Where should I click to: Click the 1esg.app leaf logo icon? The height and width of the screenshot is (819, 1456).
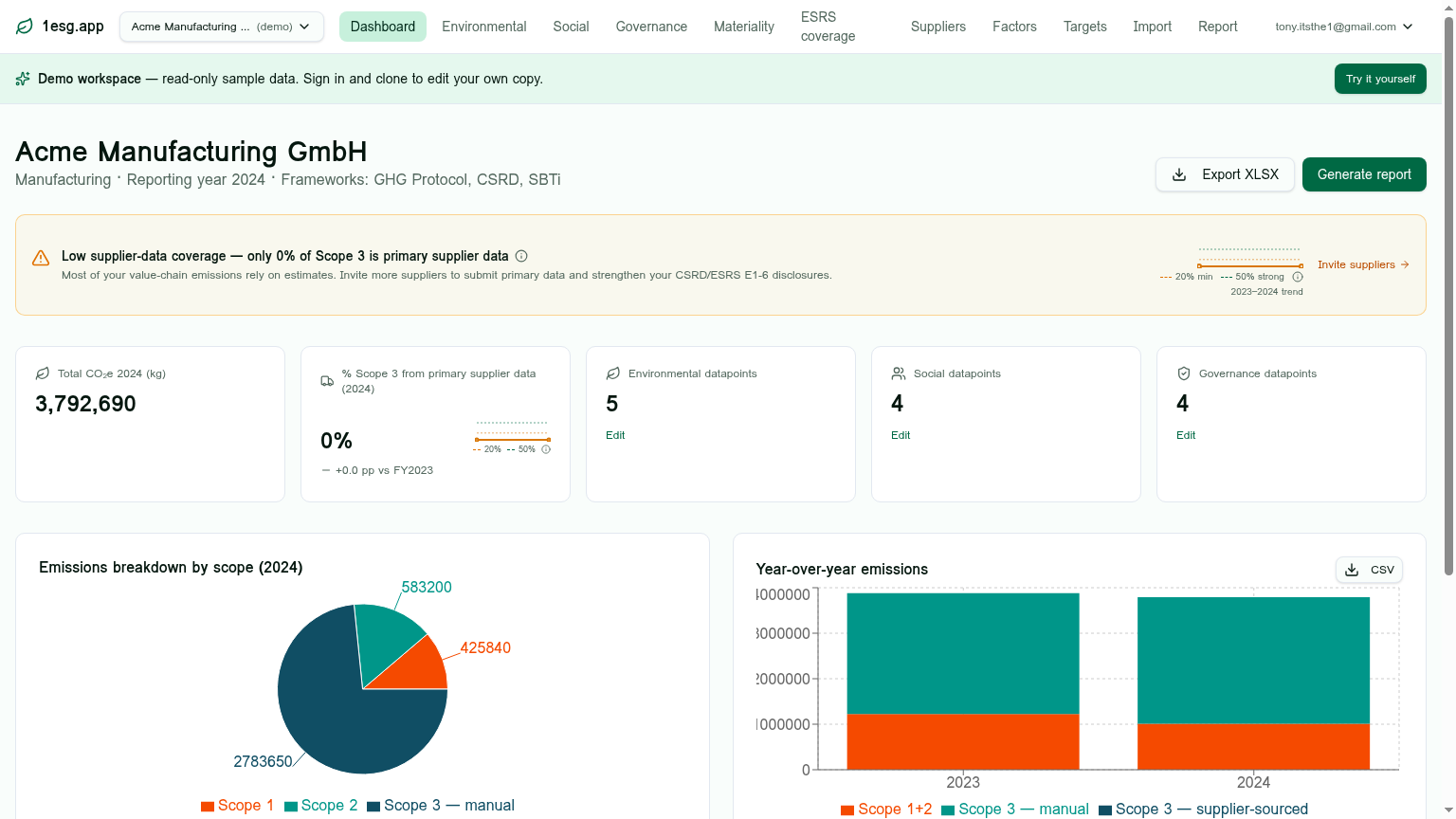pyautogui.click(x=25, y=27)
